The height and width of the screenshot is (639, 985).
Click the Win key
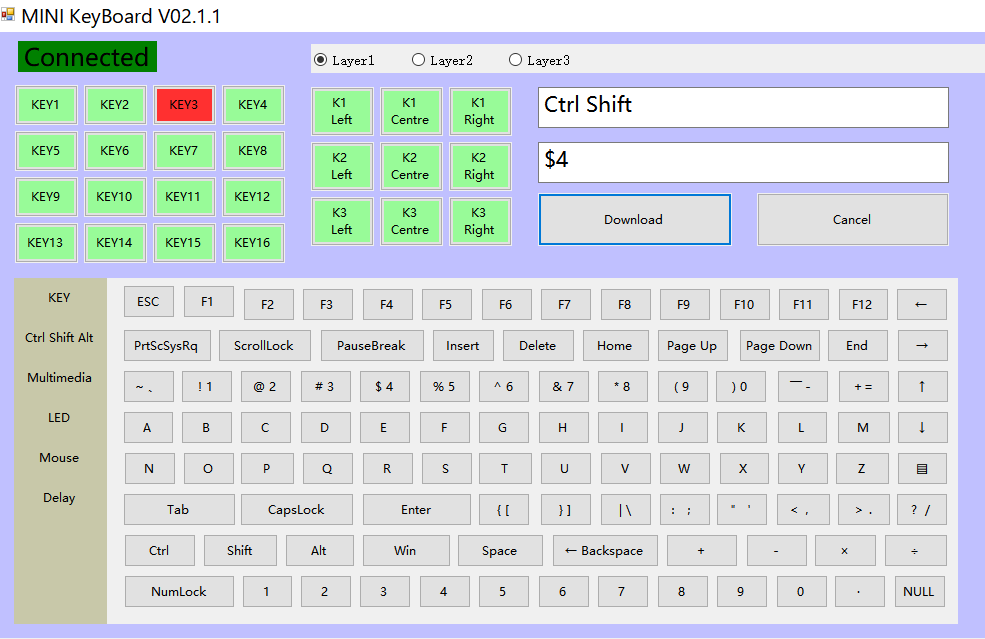click(406, 551)
